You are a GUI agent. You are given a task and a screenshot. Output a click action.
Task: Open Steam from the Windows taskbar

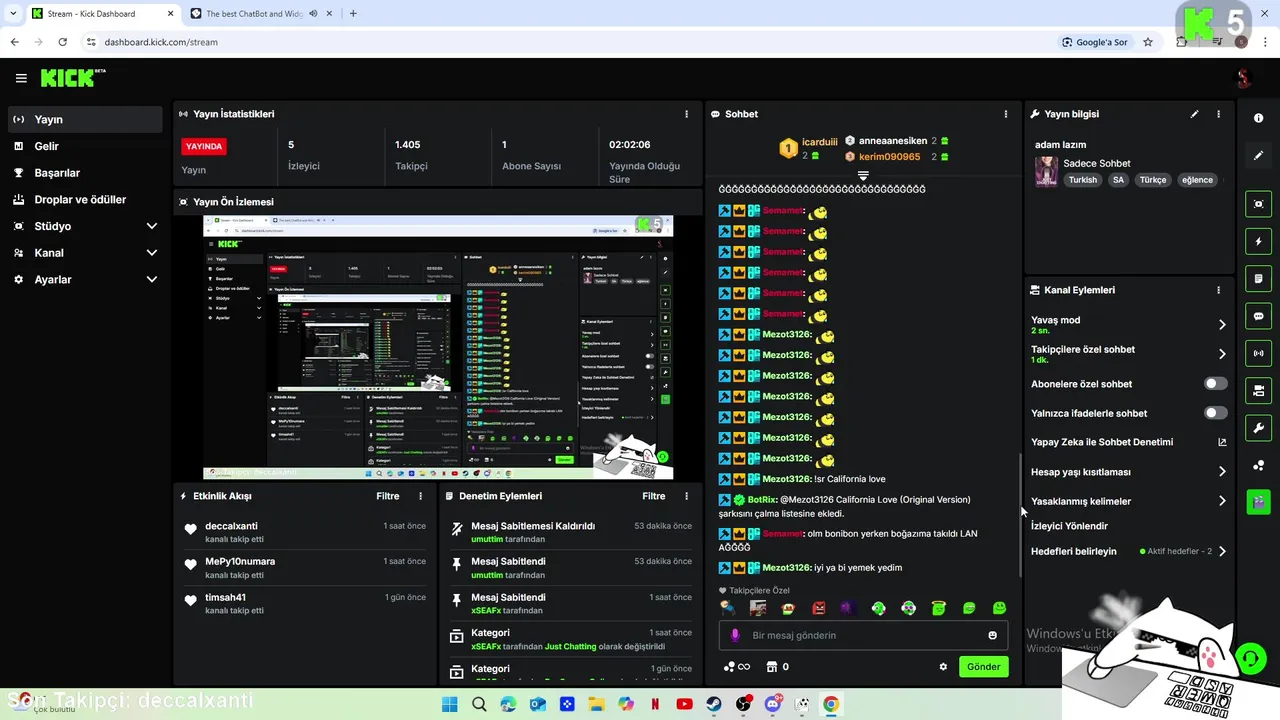[x=713, y=704]
